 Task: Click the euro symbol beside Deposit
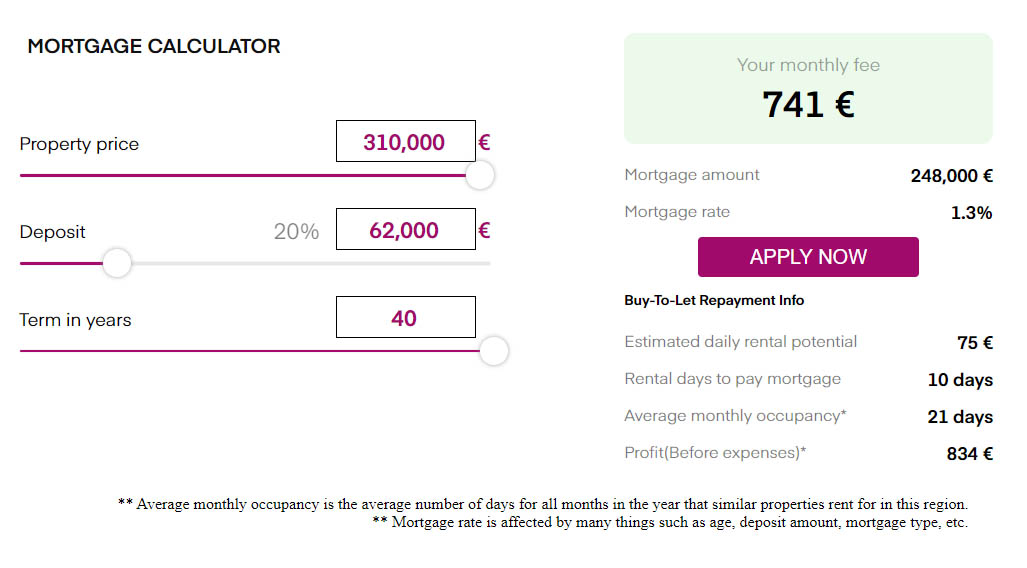point(484,231)
